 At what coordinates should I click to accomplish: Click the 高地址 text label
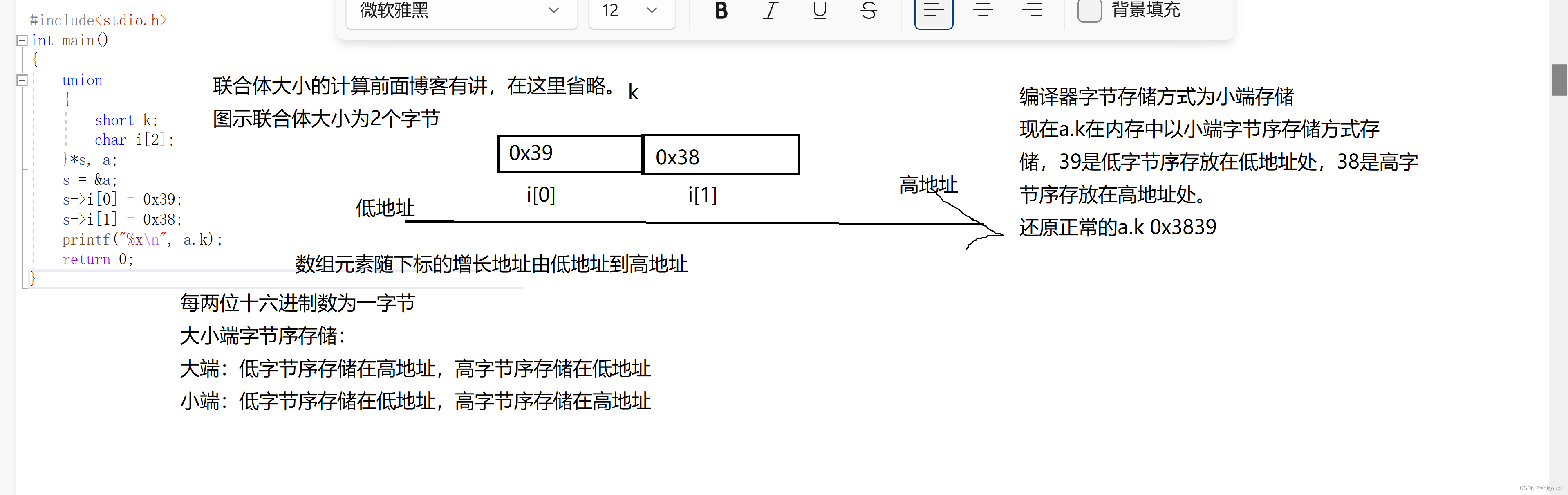928,184
